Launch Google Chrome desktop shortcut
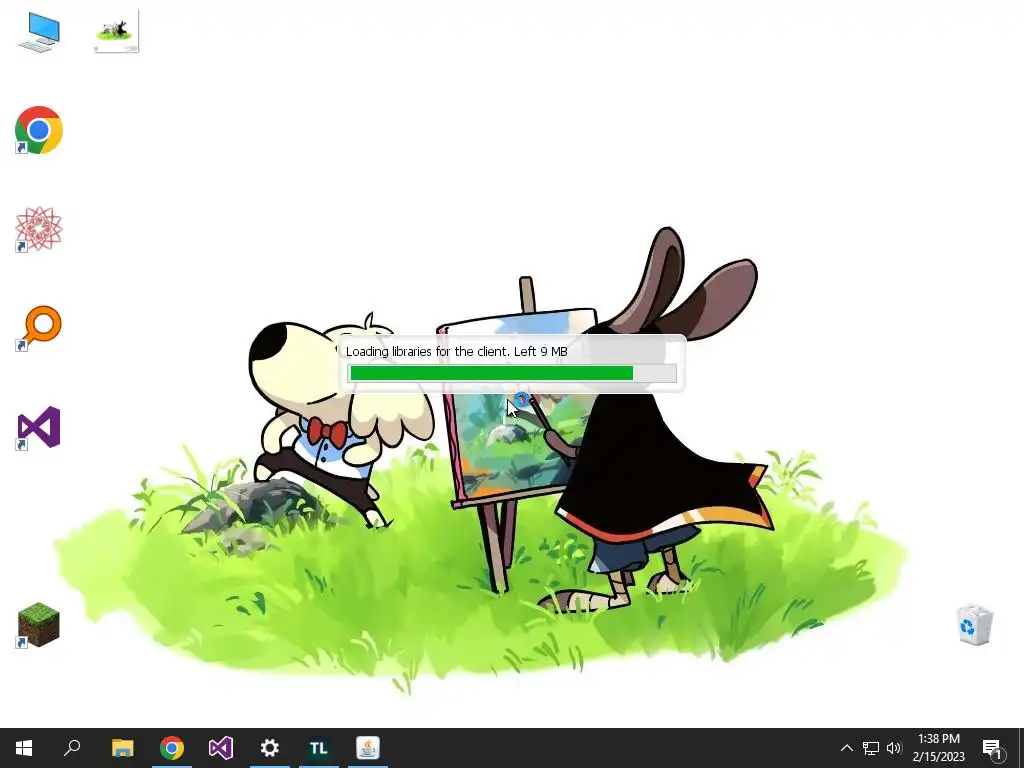This screenshot has height=768, width=1024. [39, 130]
